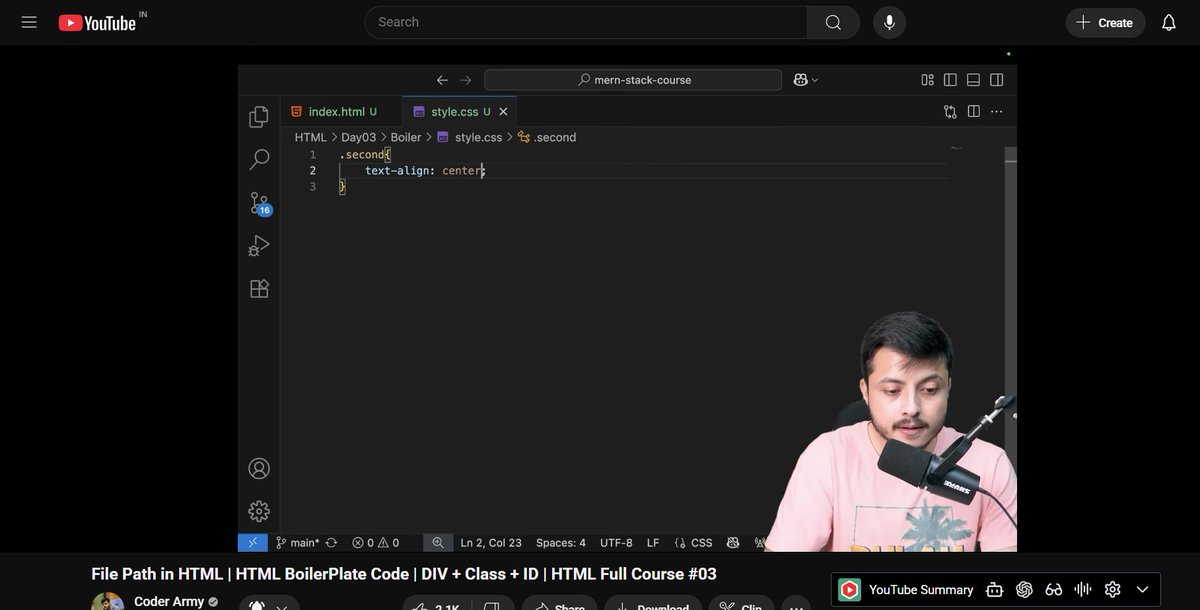
Task: Click the Create button on YouTube
Action: pyautogui.click(x=1105, y=21)
